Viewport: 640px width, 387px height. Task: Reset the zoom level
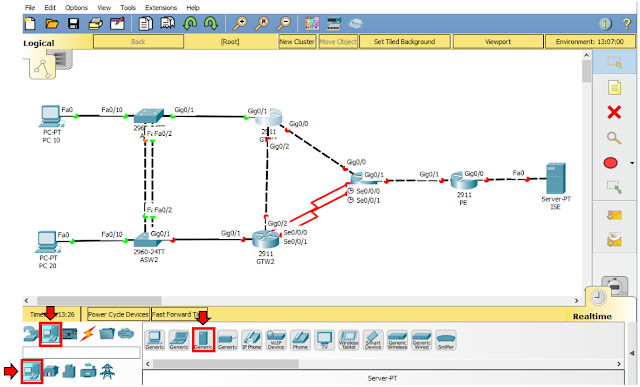point(262,24)
